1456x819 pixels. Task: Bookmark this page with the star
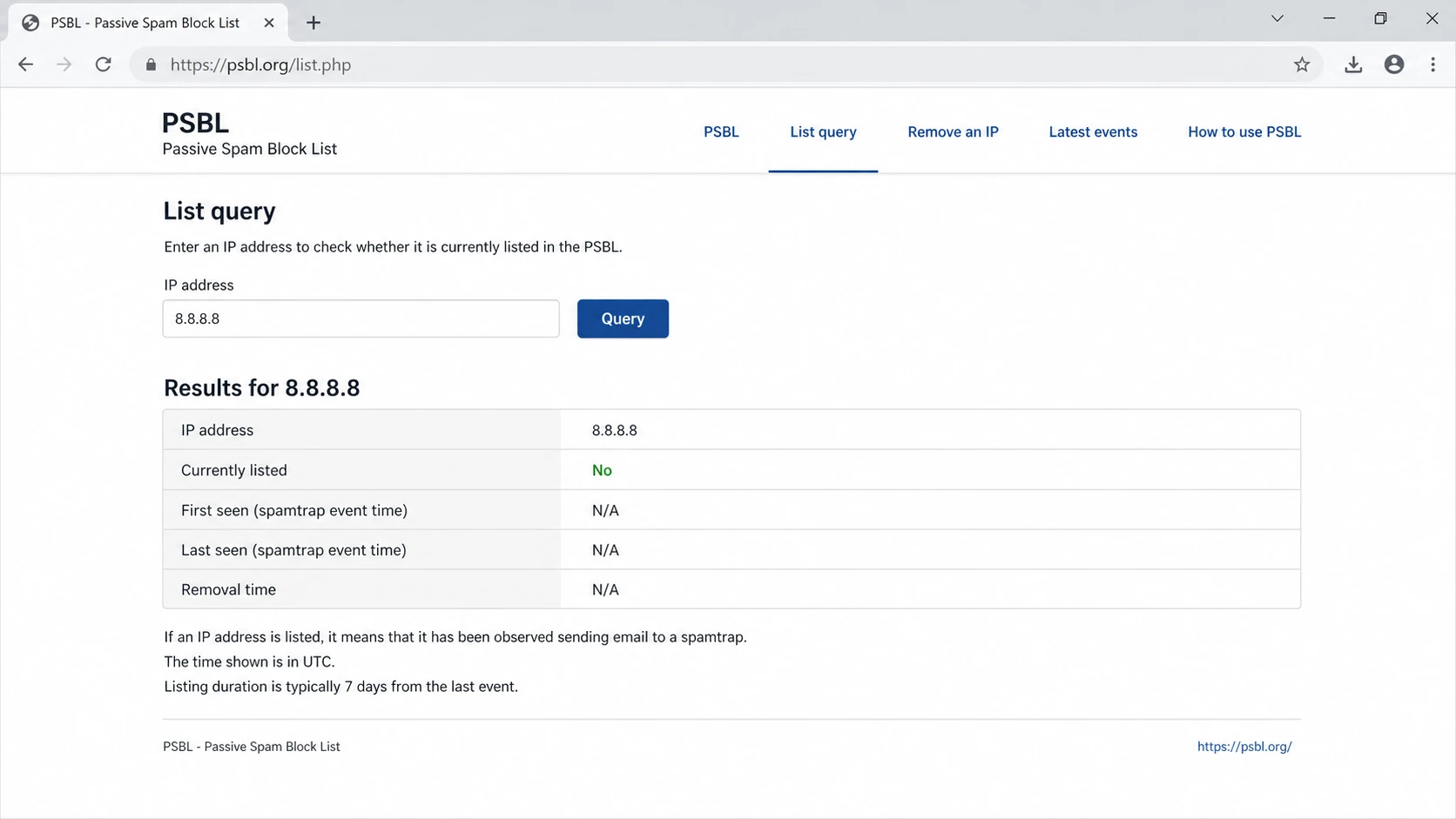click(1302, 64)
